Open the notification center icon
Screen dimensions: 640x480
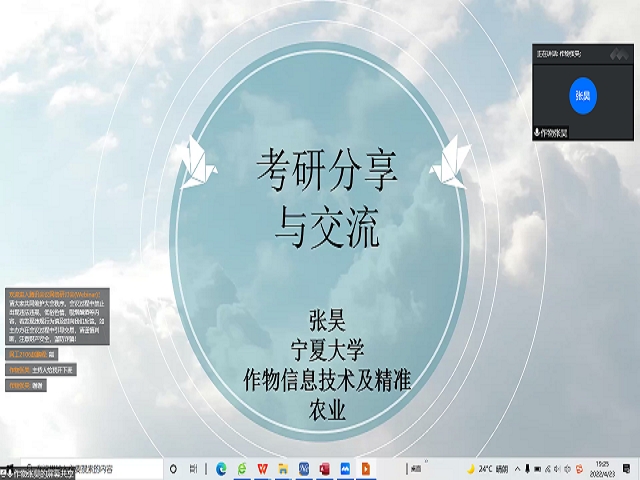click(x=626, y=469)
